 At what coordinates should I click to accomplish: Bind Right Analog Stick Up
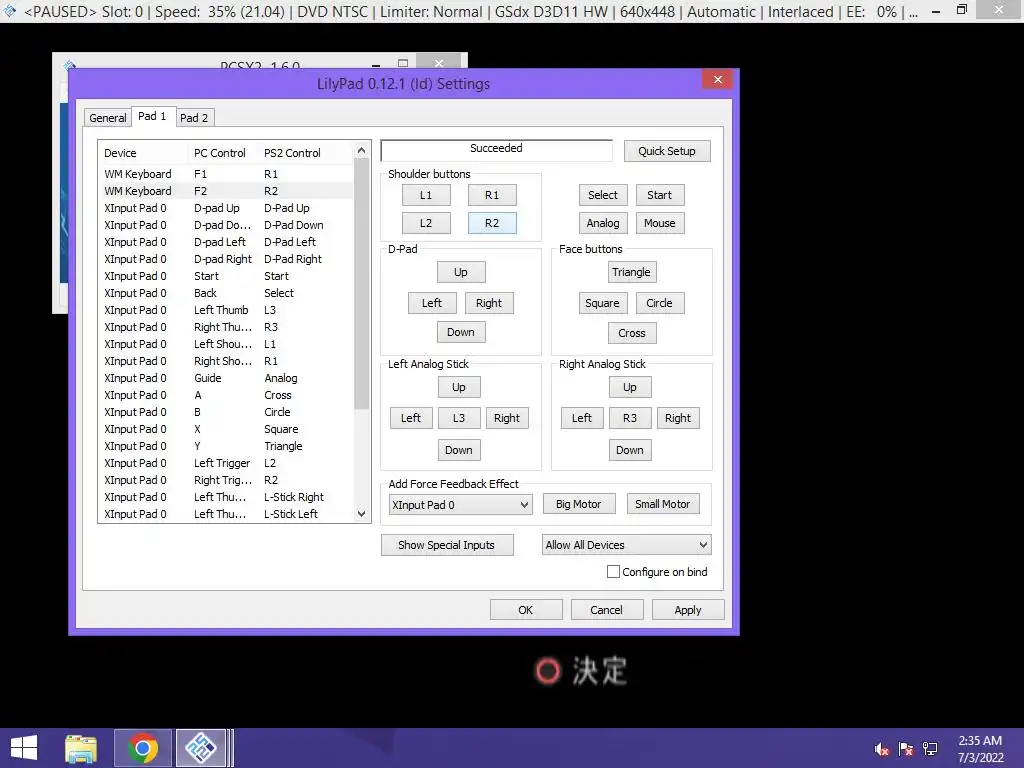coord(630,387)
